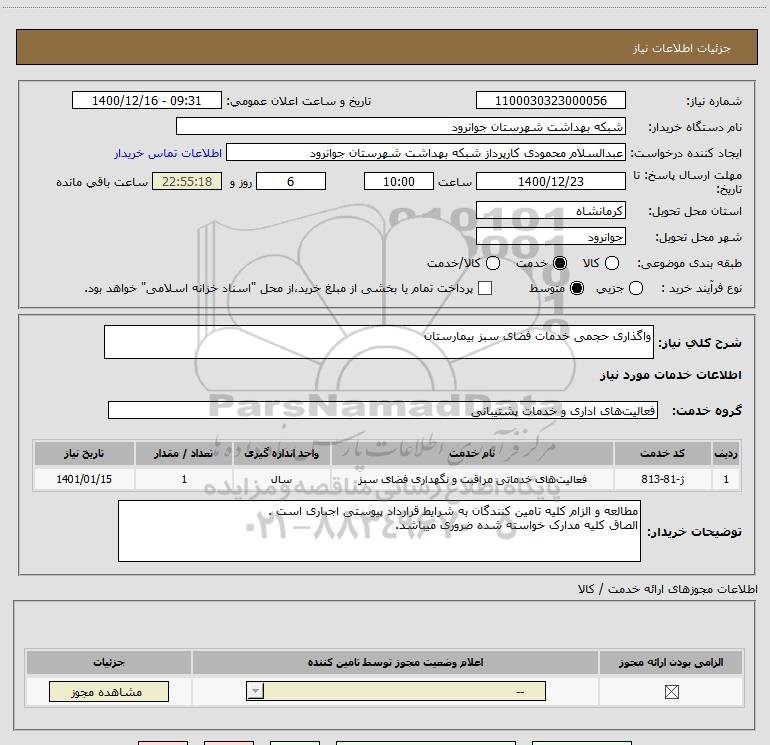Select the کالا/خدمت radio button
The height and width of the screenshot is (745, 770).
point(493,263)
